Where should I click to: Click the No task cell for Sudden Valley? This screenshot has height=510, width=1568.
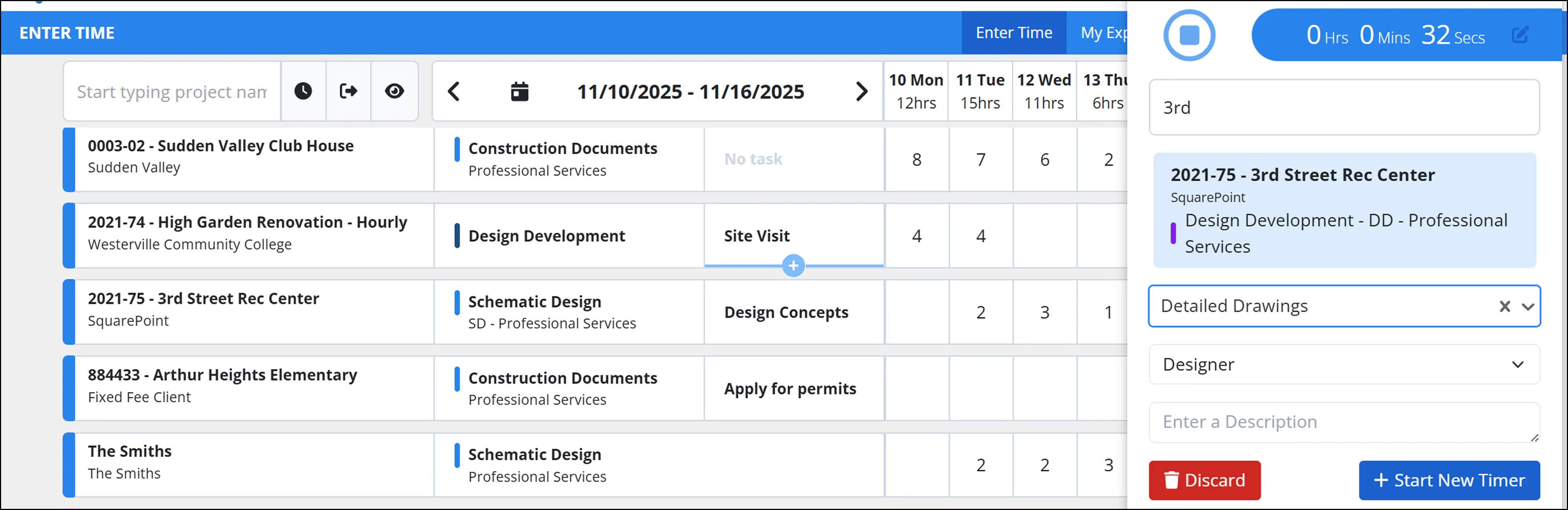tap(794, 159)
